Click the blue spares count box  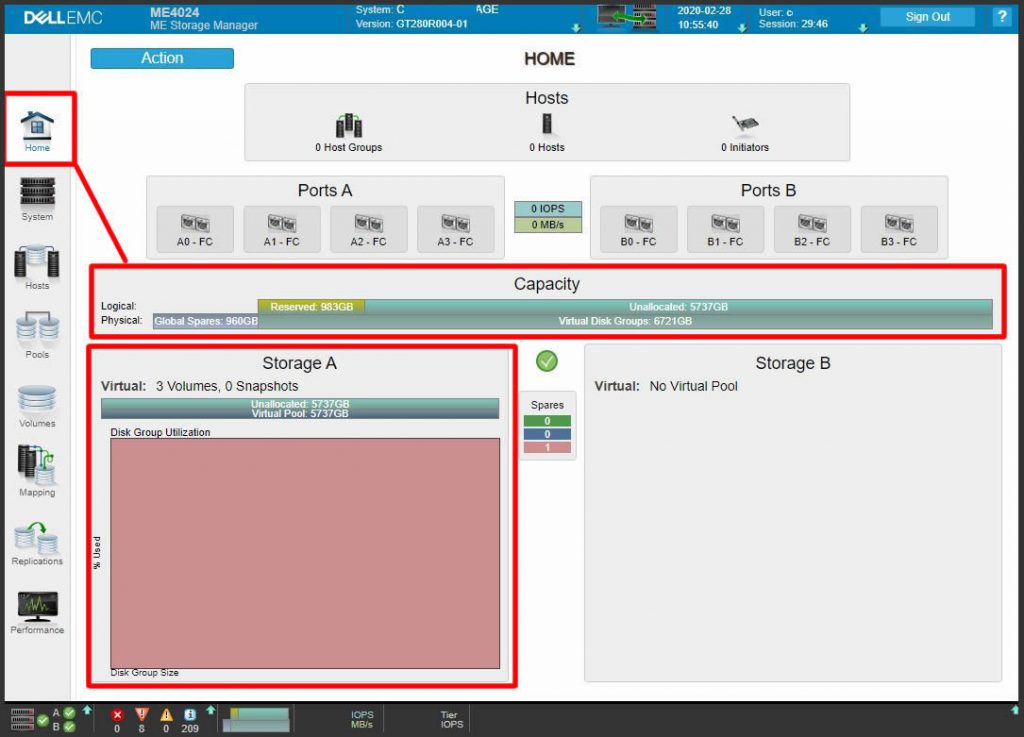click(547, 434)
